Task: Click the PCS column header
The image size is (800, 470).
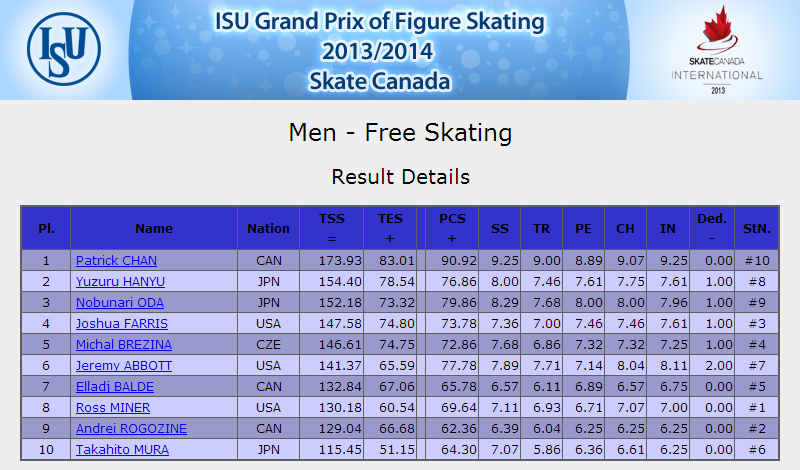Action: tap(452, 228)
